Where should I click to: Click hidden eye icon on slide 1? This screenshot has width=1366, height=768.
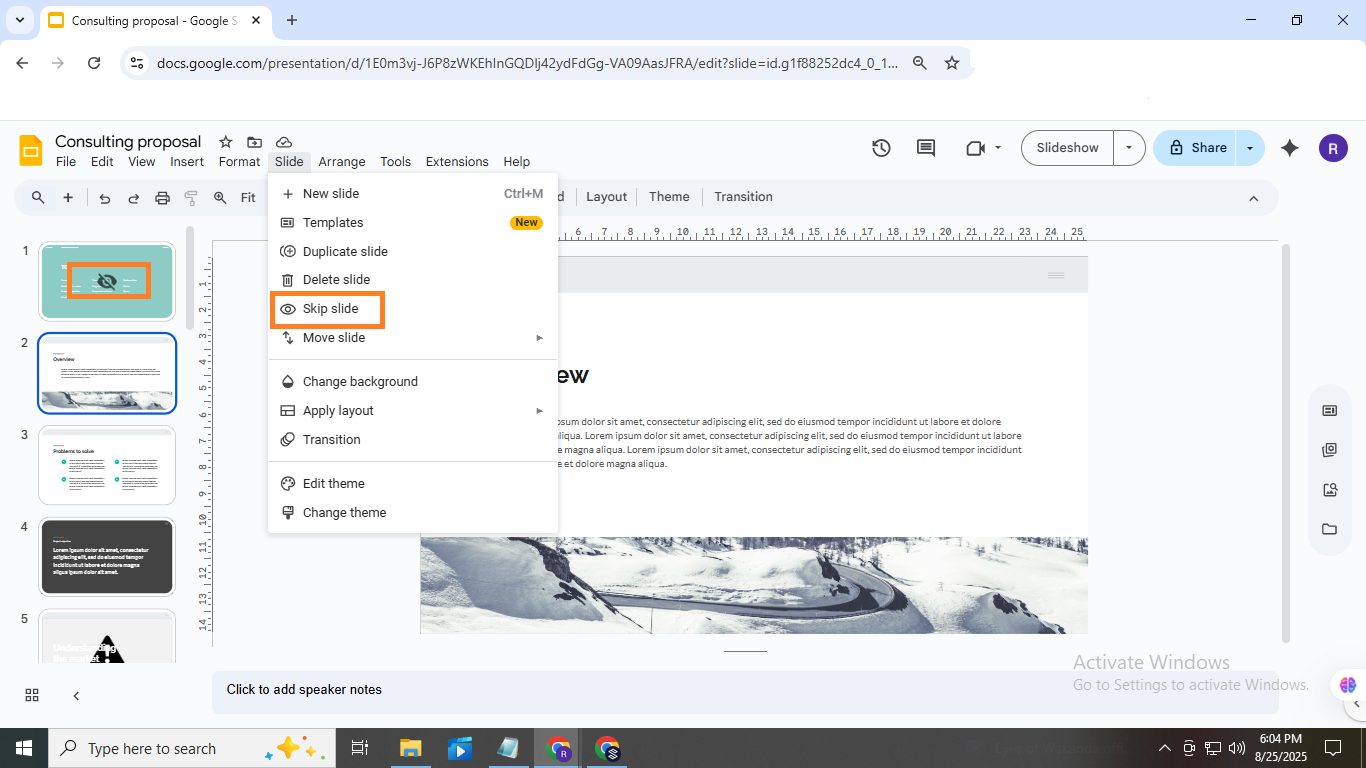[106, 281]
